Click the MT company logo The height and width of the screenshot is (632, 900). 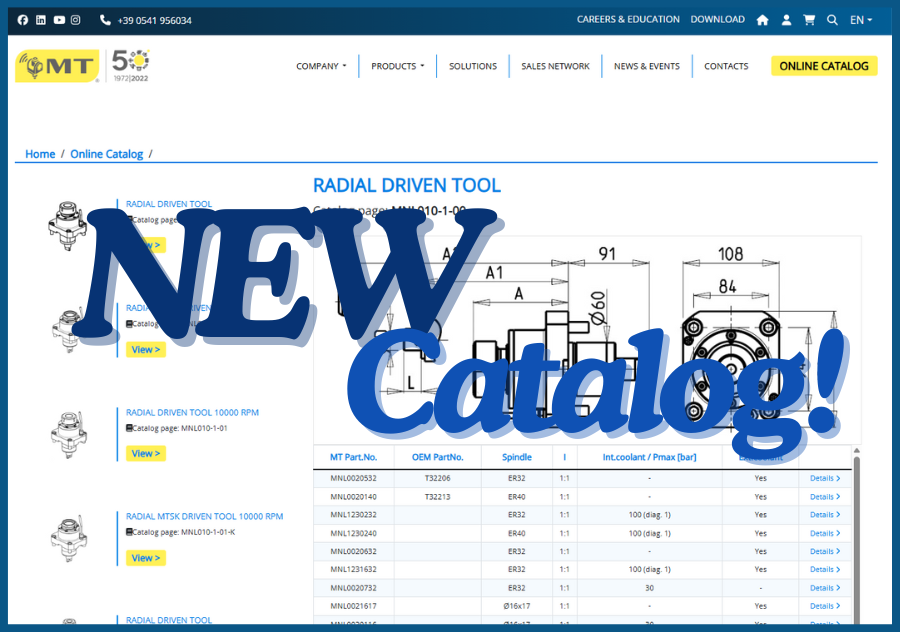click(x=57, y=66)
